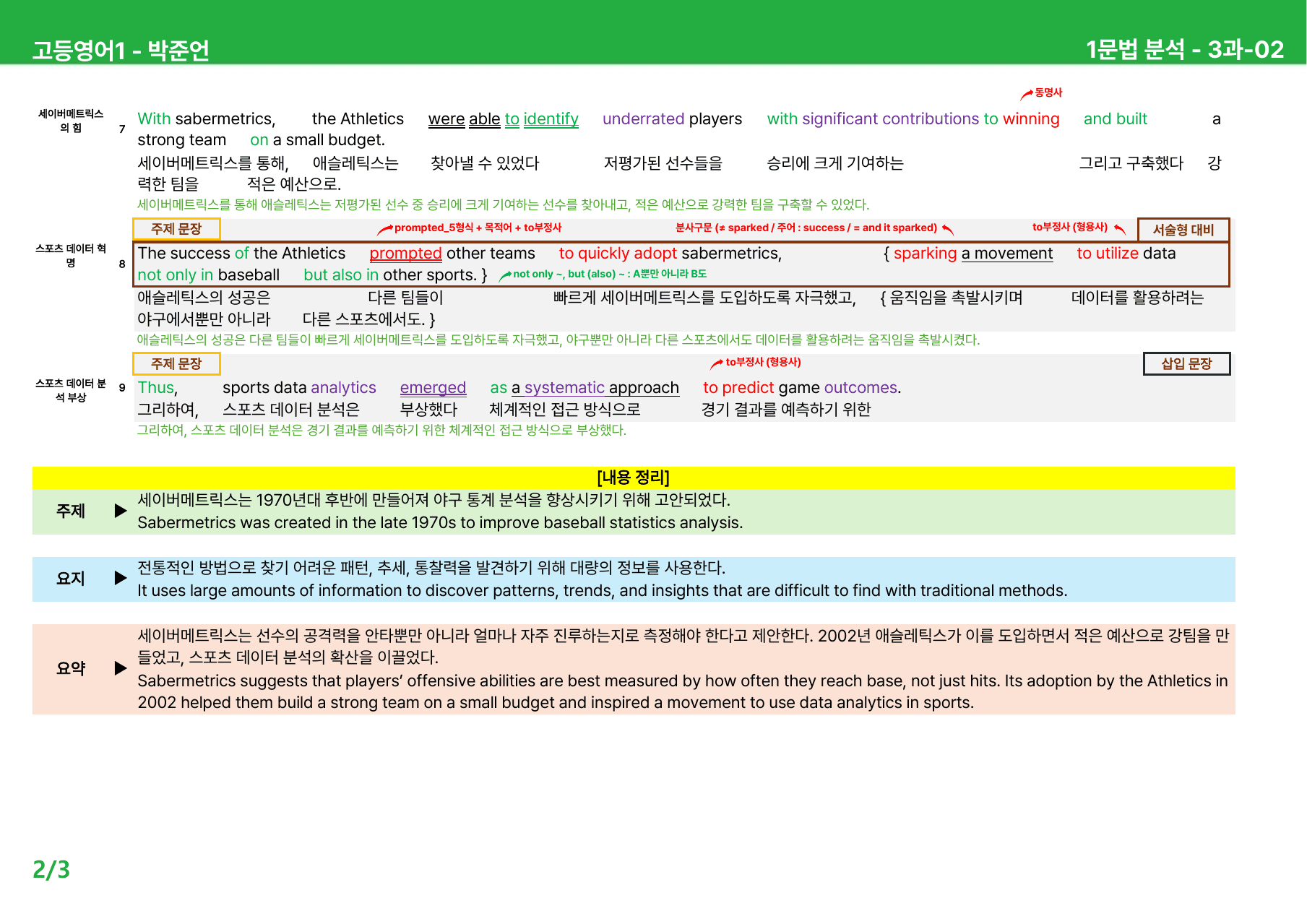Viewport: 1307px width, 924px height.
Task: Click the 주제 문장 box above sentence 8
Action: click(x=176, y=229)
